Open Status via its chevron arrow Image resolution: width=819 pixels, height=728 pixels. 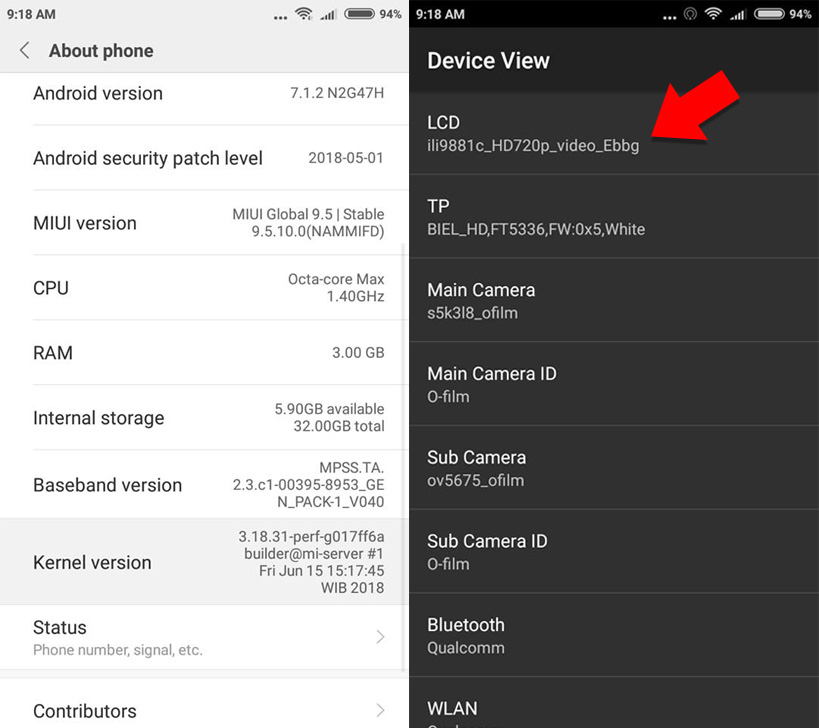[x=380, y=637]
